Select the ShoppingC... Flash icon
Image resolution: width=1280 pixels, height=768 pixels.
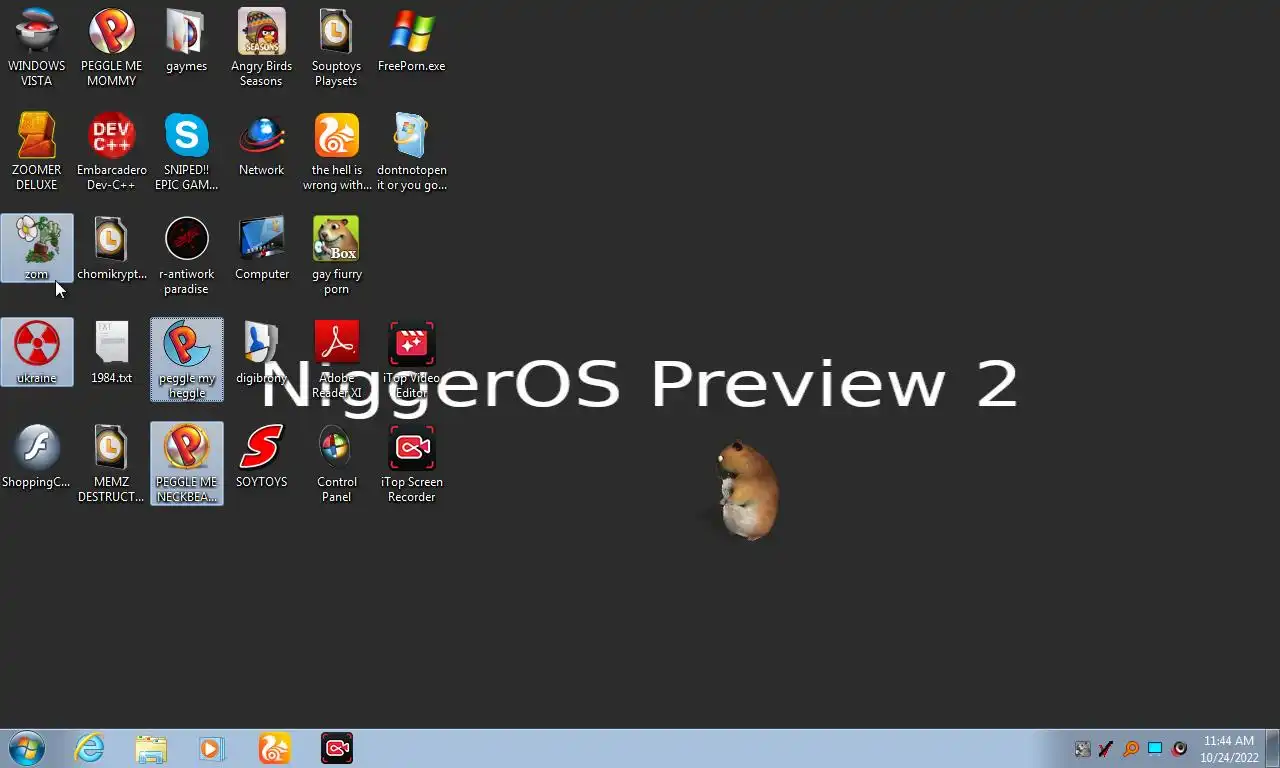click(37, 456)
